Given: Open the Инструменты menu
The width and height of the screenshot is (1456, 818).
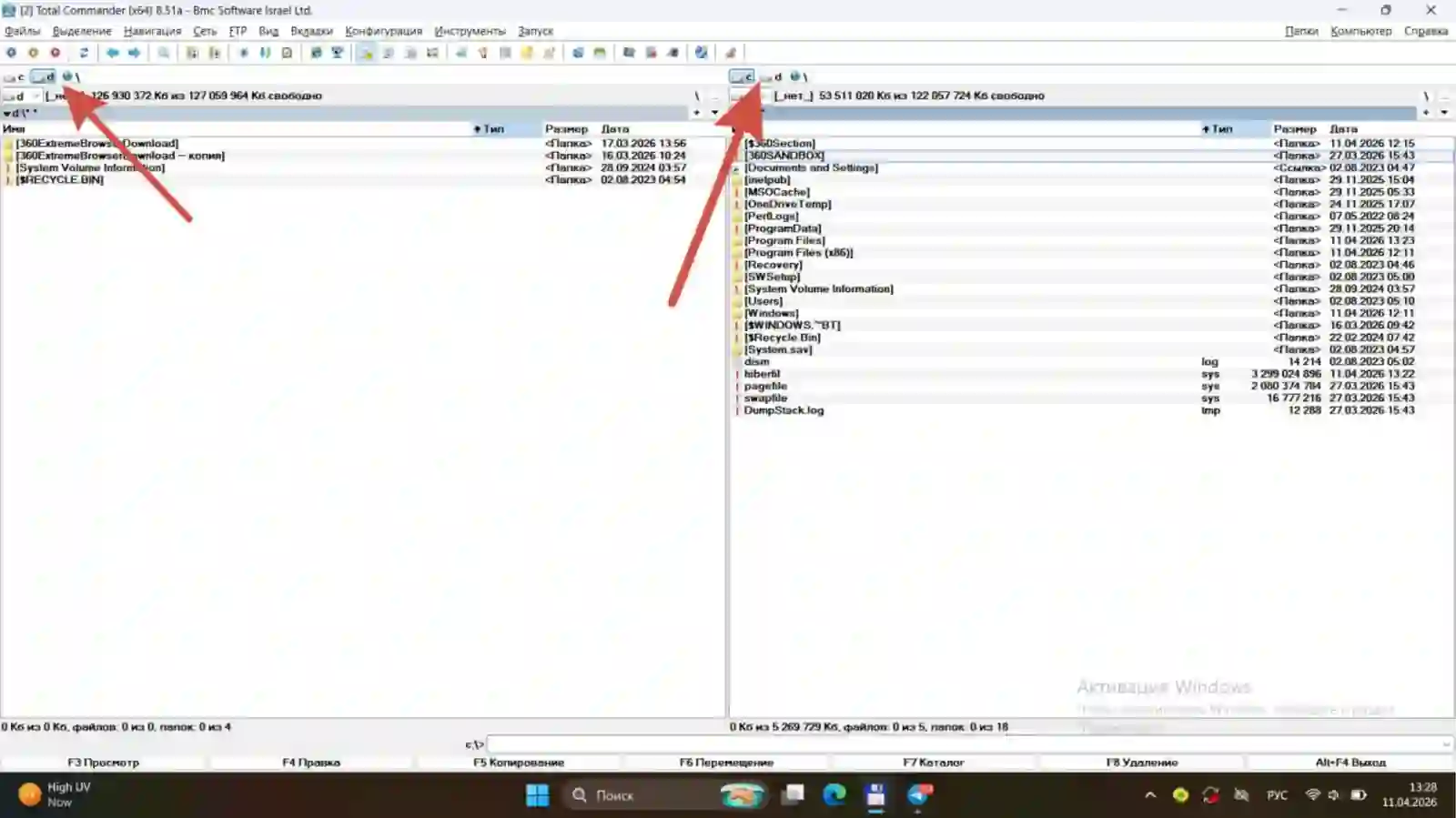Looking at the screenshot, I should pos(470,31).
